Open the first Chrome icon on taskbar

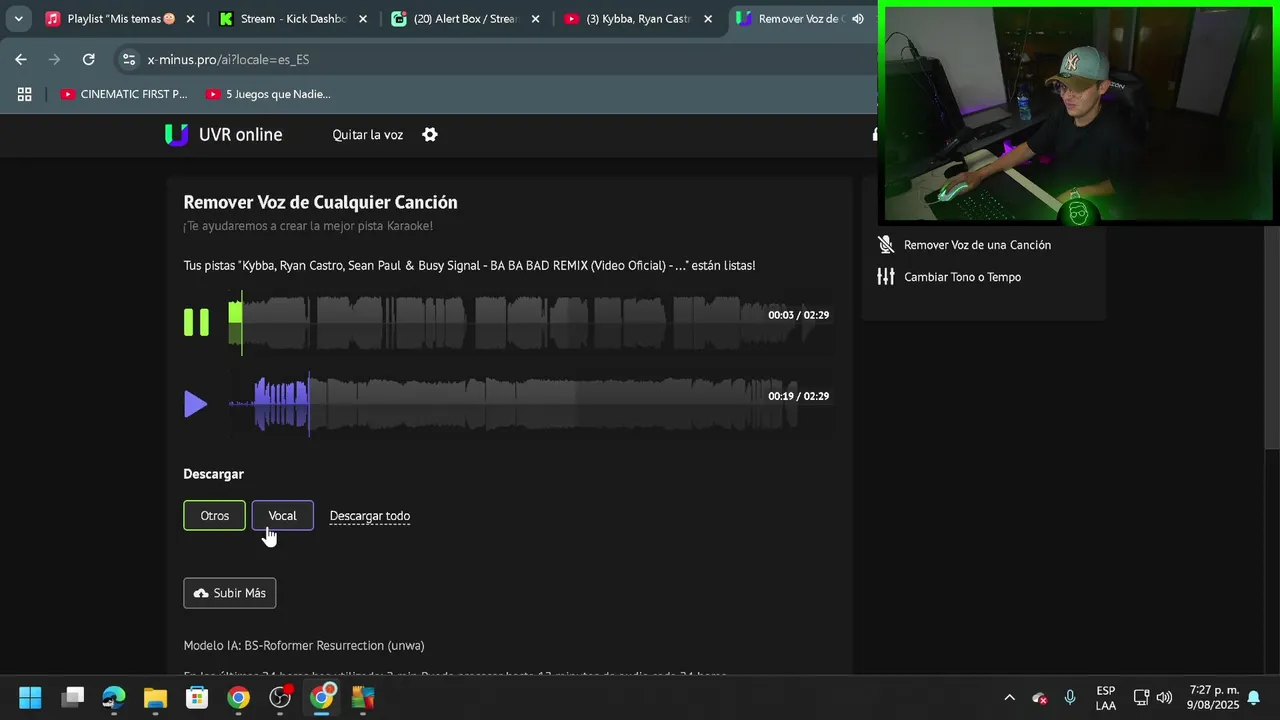point(238,697)
